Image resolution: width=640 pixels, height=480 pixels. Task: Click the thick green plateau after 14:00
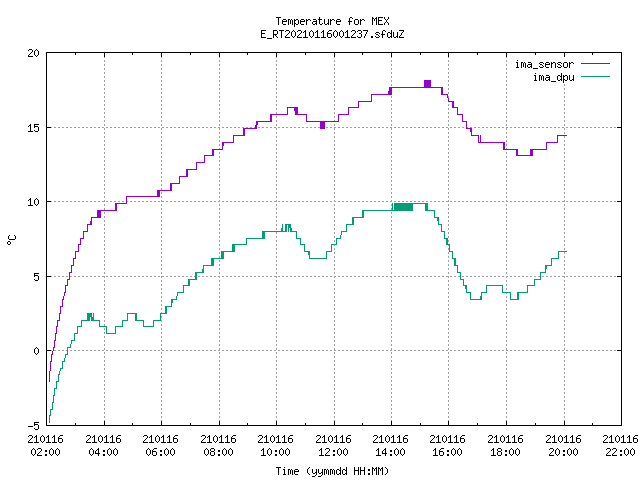pos(403,207)
